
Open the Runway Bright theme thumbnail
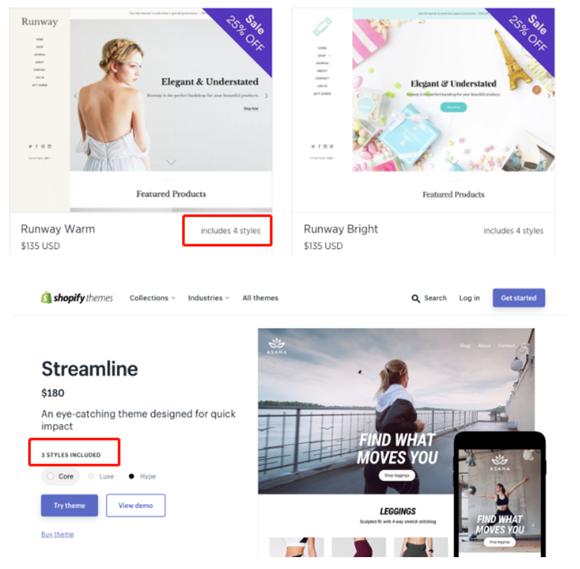click(x=424, y=110)
